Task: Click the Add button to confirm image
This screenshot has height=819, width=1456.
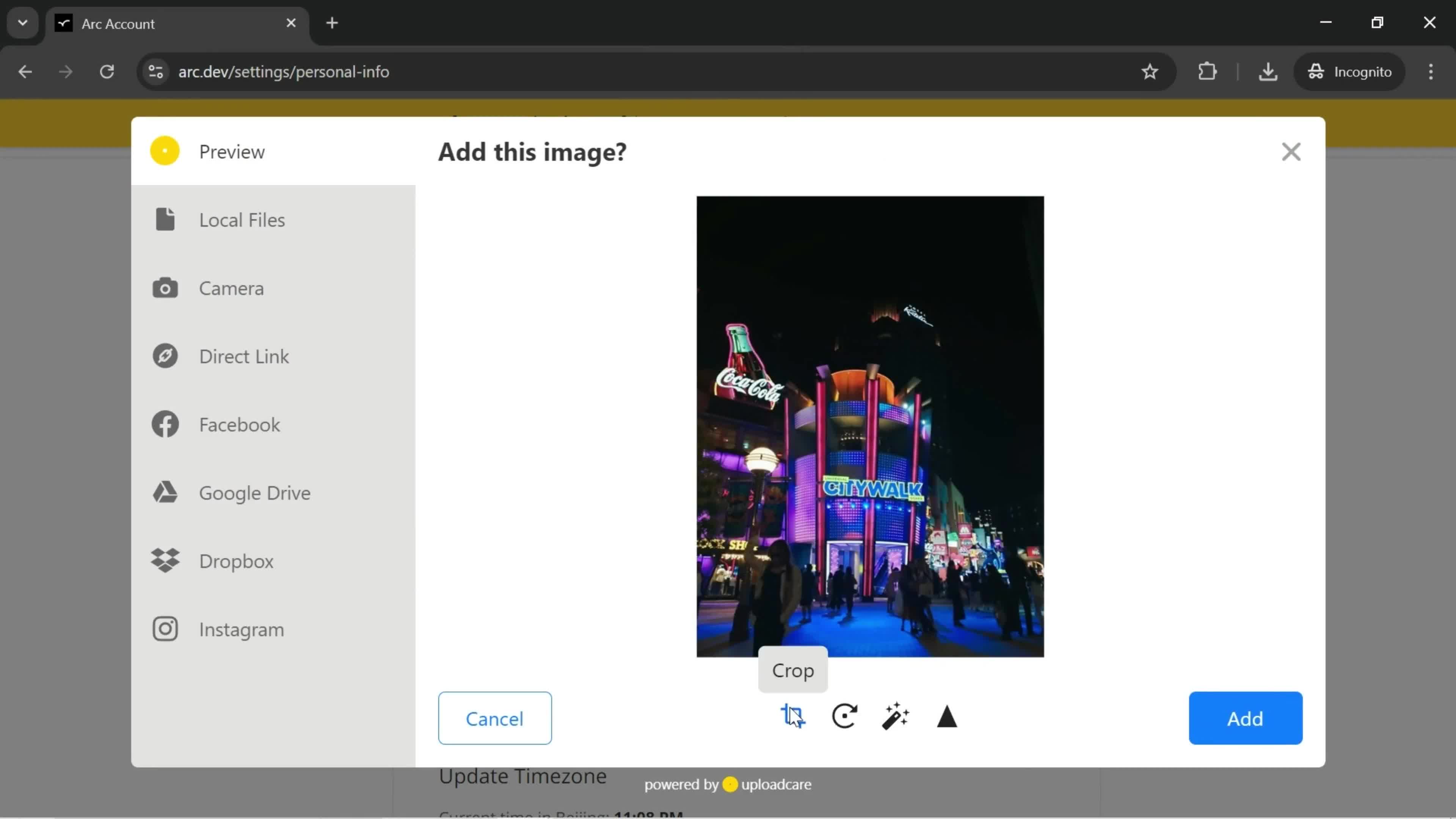Action: tap(1245, 718)
